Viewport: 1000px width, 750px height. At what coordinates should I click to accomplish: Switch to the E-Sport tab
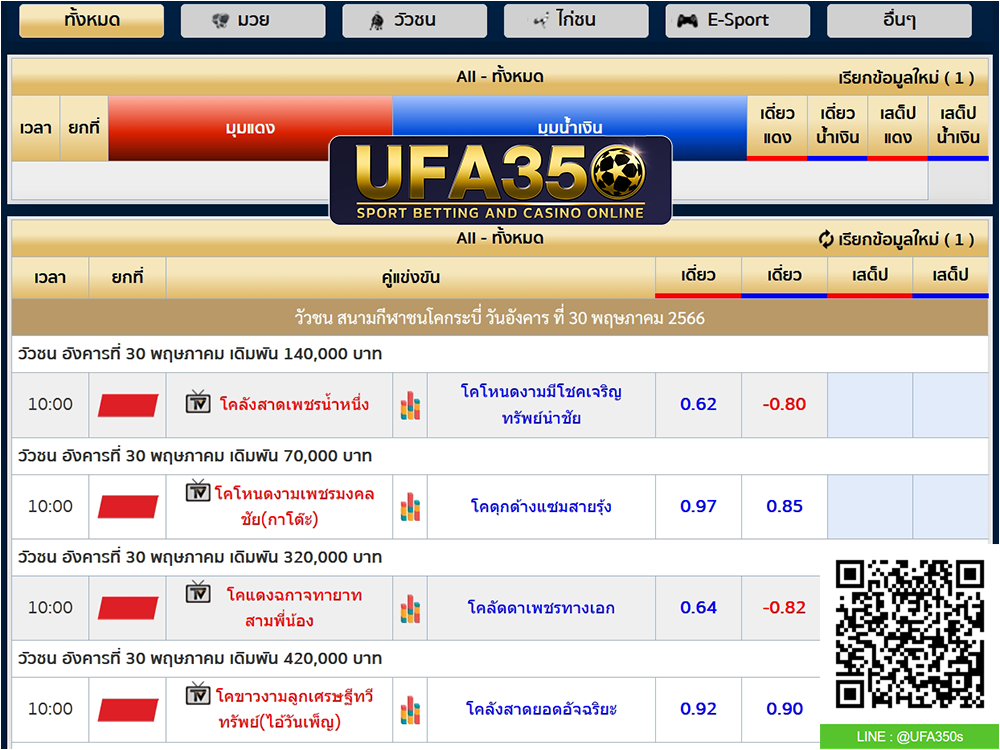pyautogui.click(x=738, y=20)
